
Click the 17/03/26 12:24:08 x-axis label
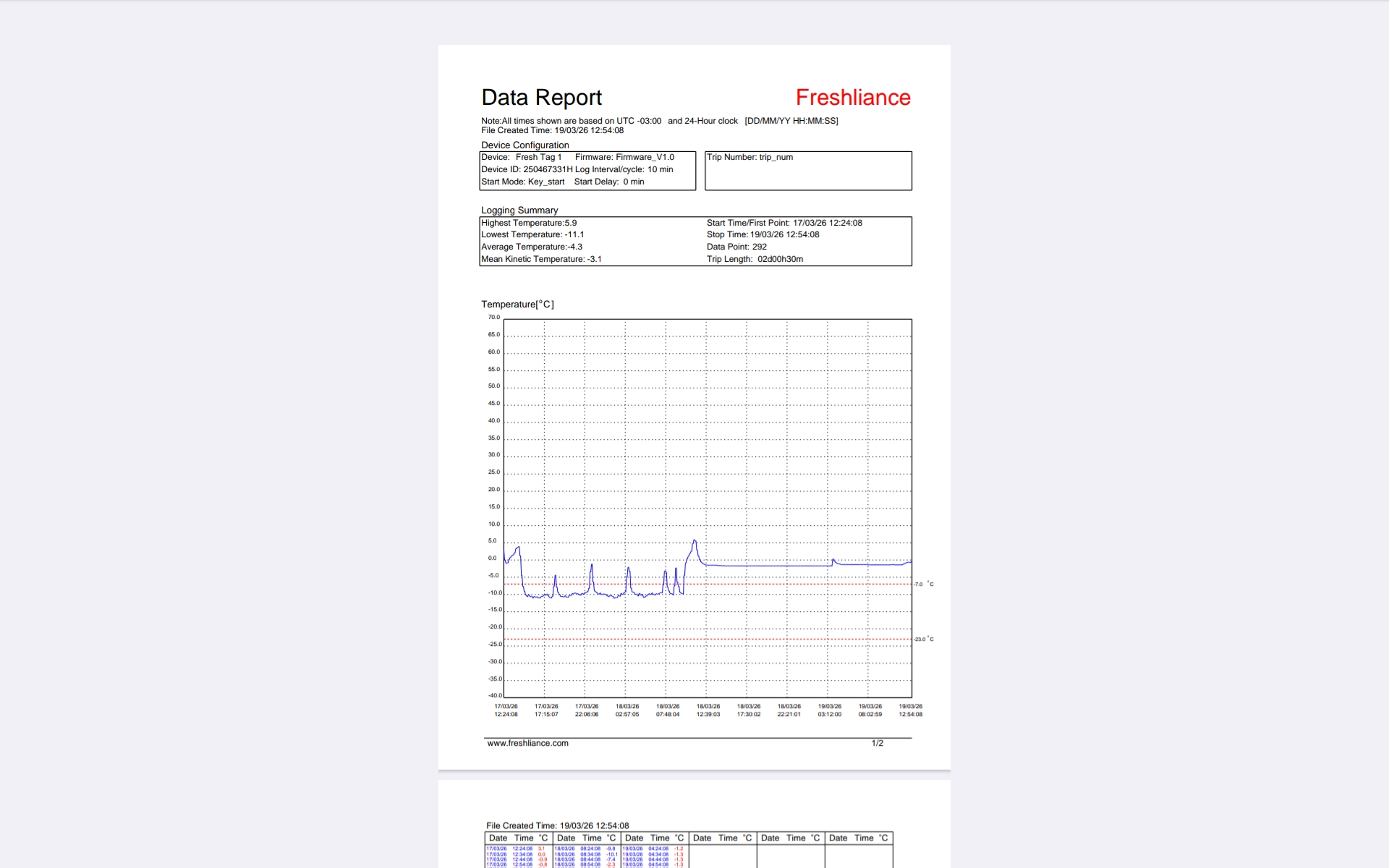coord(506,710)
